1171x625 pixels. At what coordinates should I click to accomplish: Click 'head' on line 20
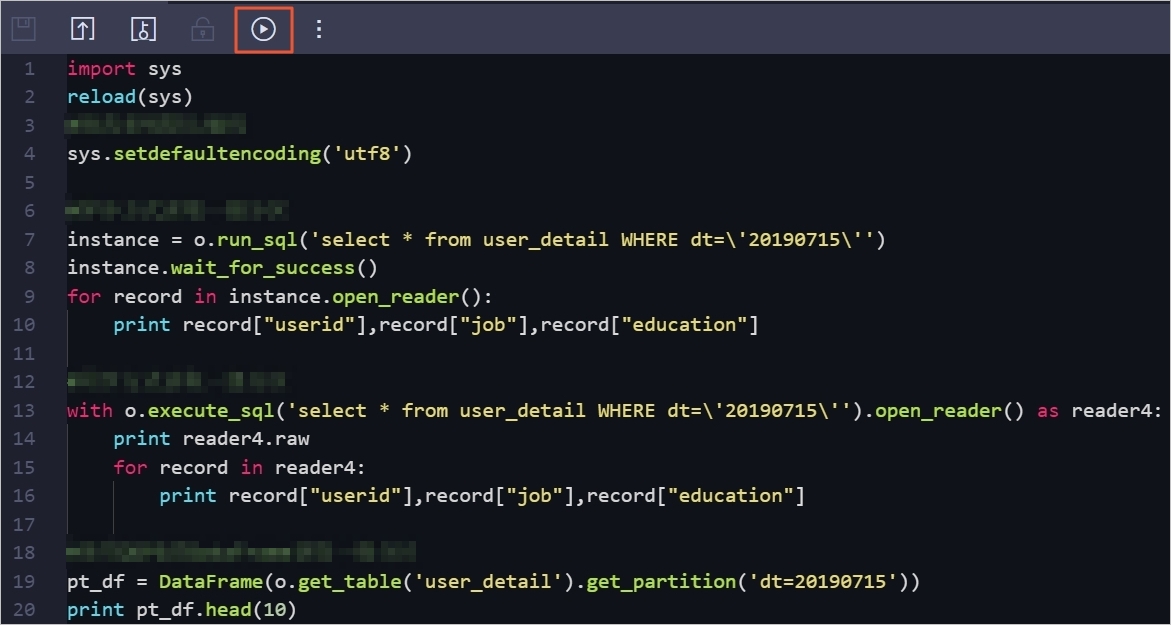point(229,610)
